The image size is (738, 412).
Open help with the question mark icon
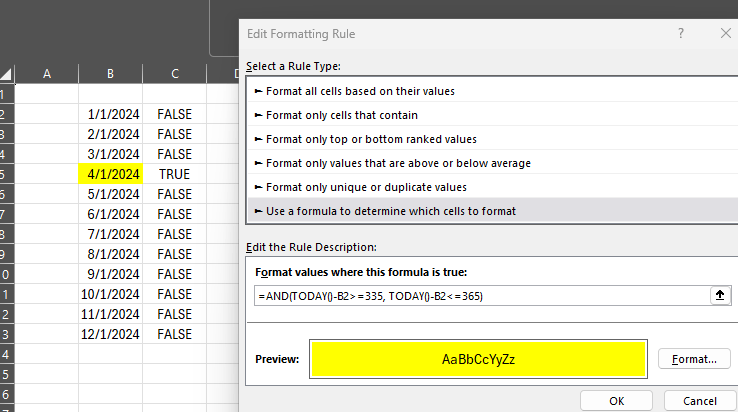point(681,33)
